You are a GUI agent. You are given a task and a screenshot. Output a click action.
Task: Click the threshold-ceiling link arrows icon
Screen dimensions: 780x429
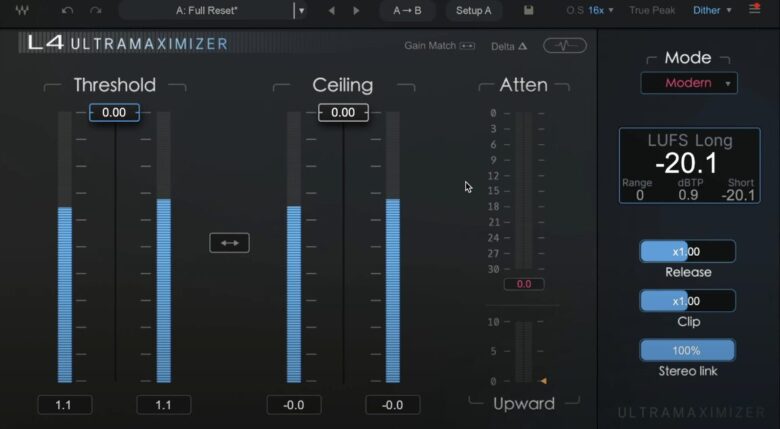pos(229,243)
